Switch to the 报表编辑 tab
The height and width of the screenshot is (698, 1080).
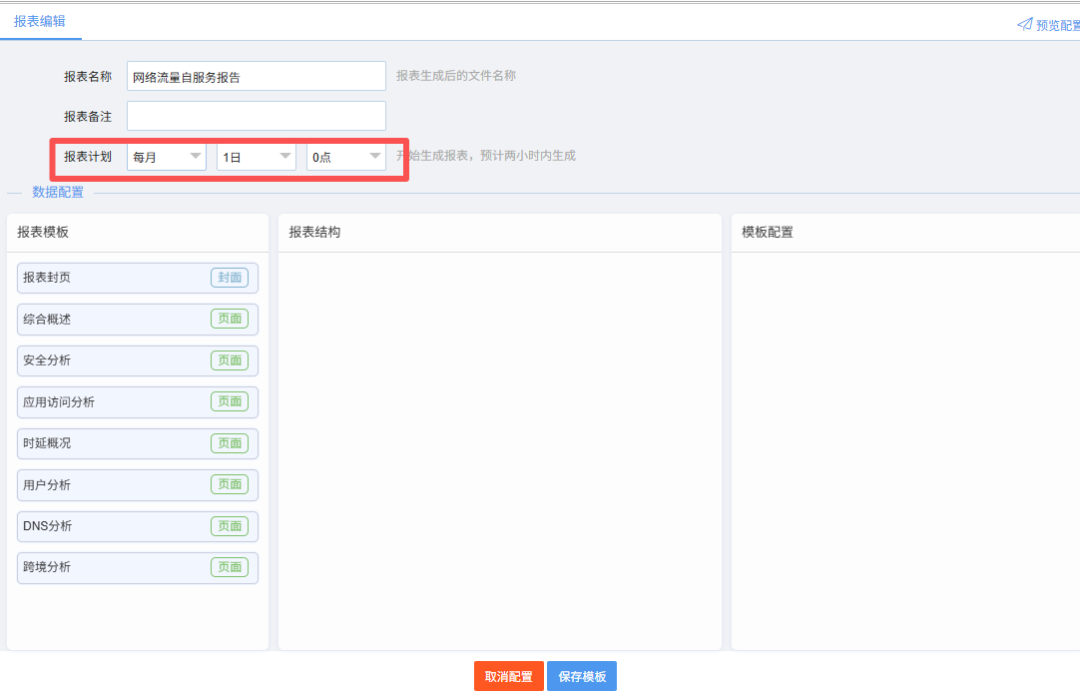pyautogui.click(x=40, y=21)
